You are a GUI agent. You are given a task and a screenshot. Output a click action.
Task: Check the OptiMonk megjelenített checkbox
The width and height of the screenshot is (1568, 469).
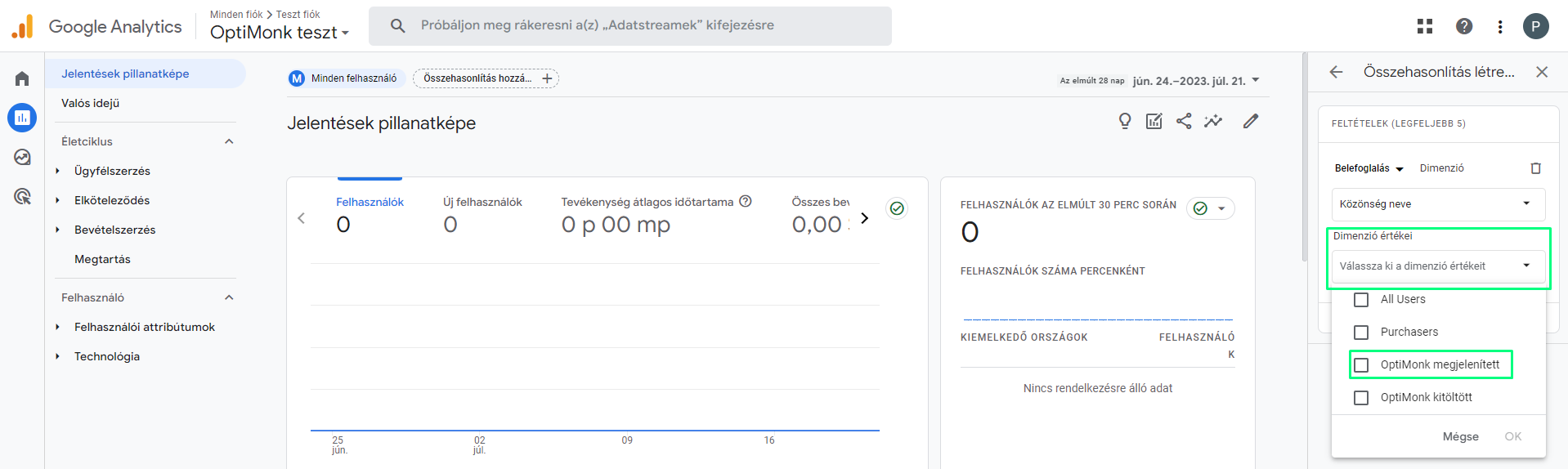(x=1361, y=365)
